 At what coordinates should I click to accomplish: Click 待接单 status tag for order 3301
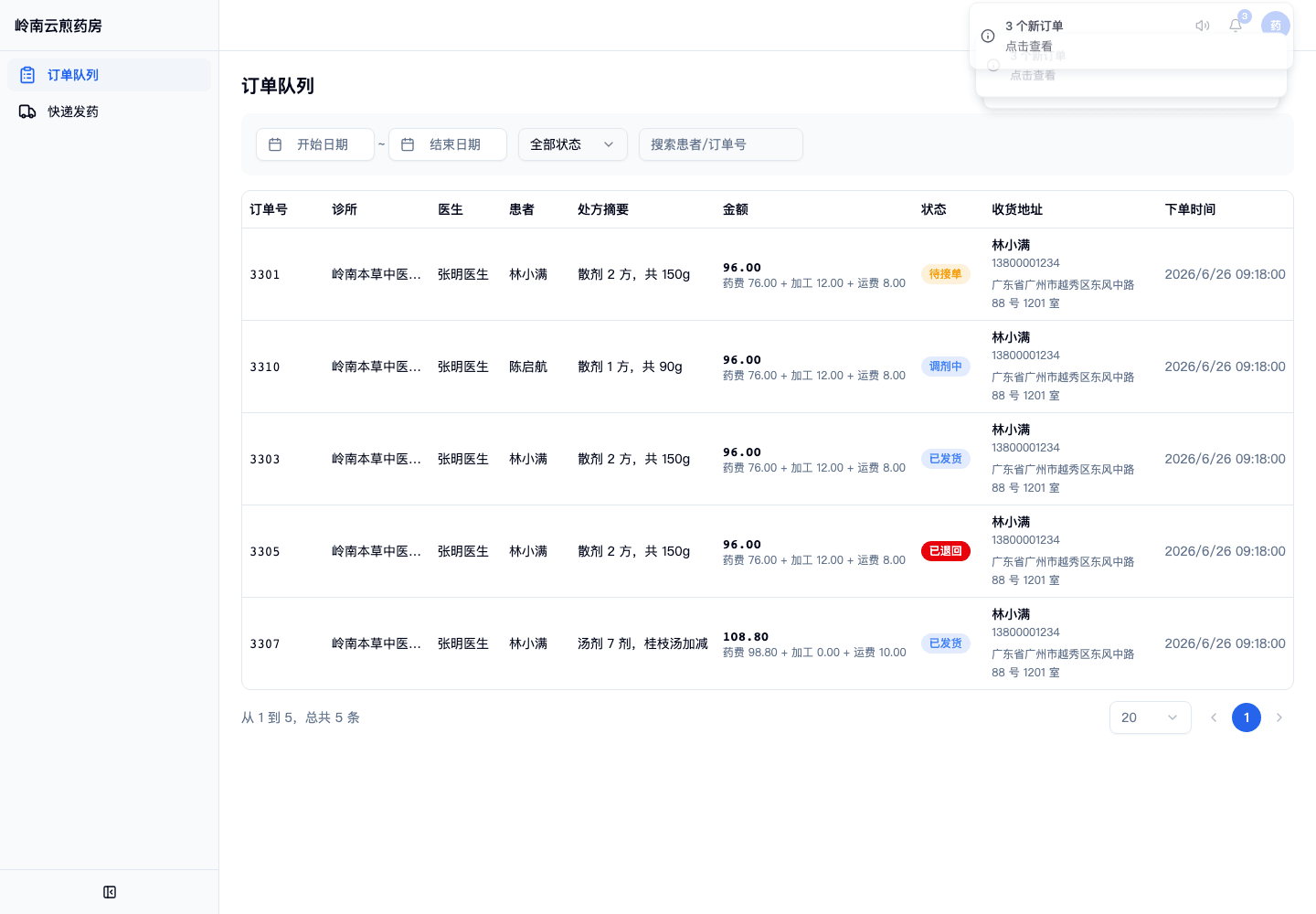pos(946,274)
